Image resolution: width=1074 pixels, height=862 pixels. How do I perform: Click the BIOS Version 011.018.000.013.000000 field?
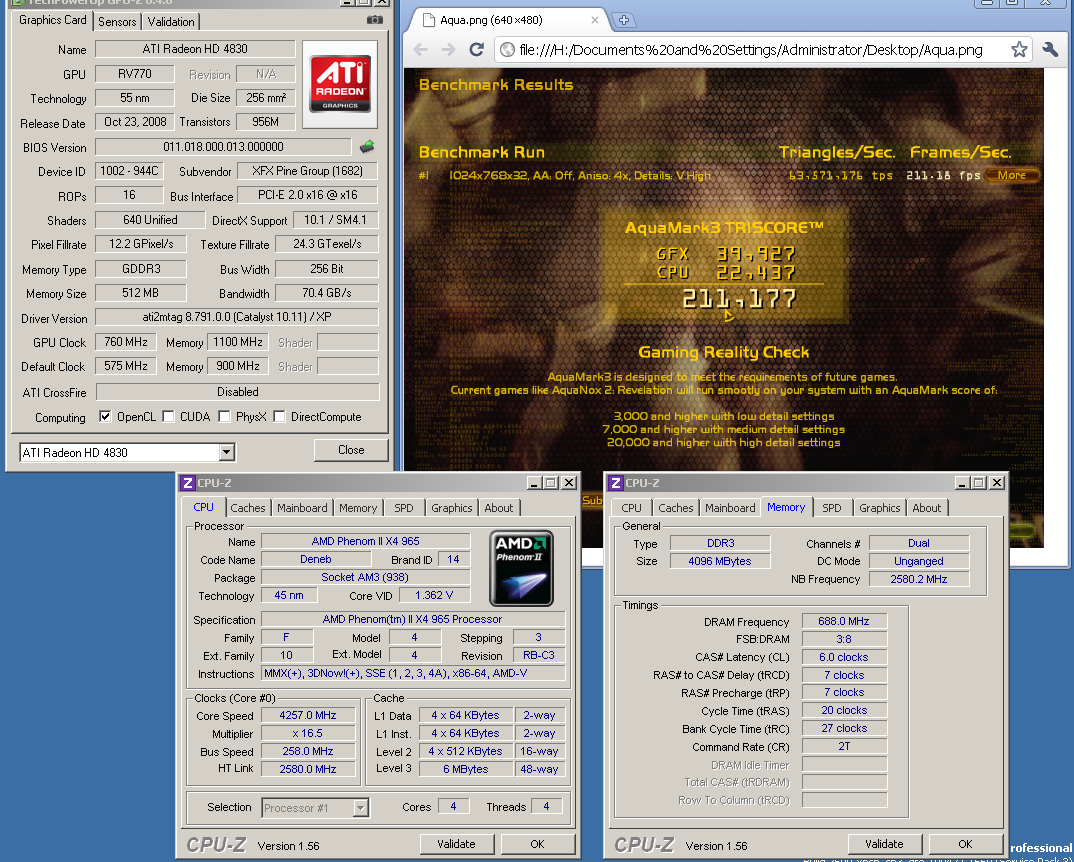pos(223,147)
